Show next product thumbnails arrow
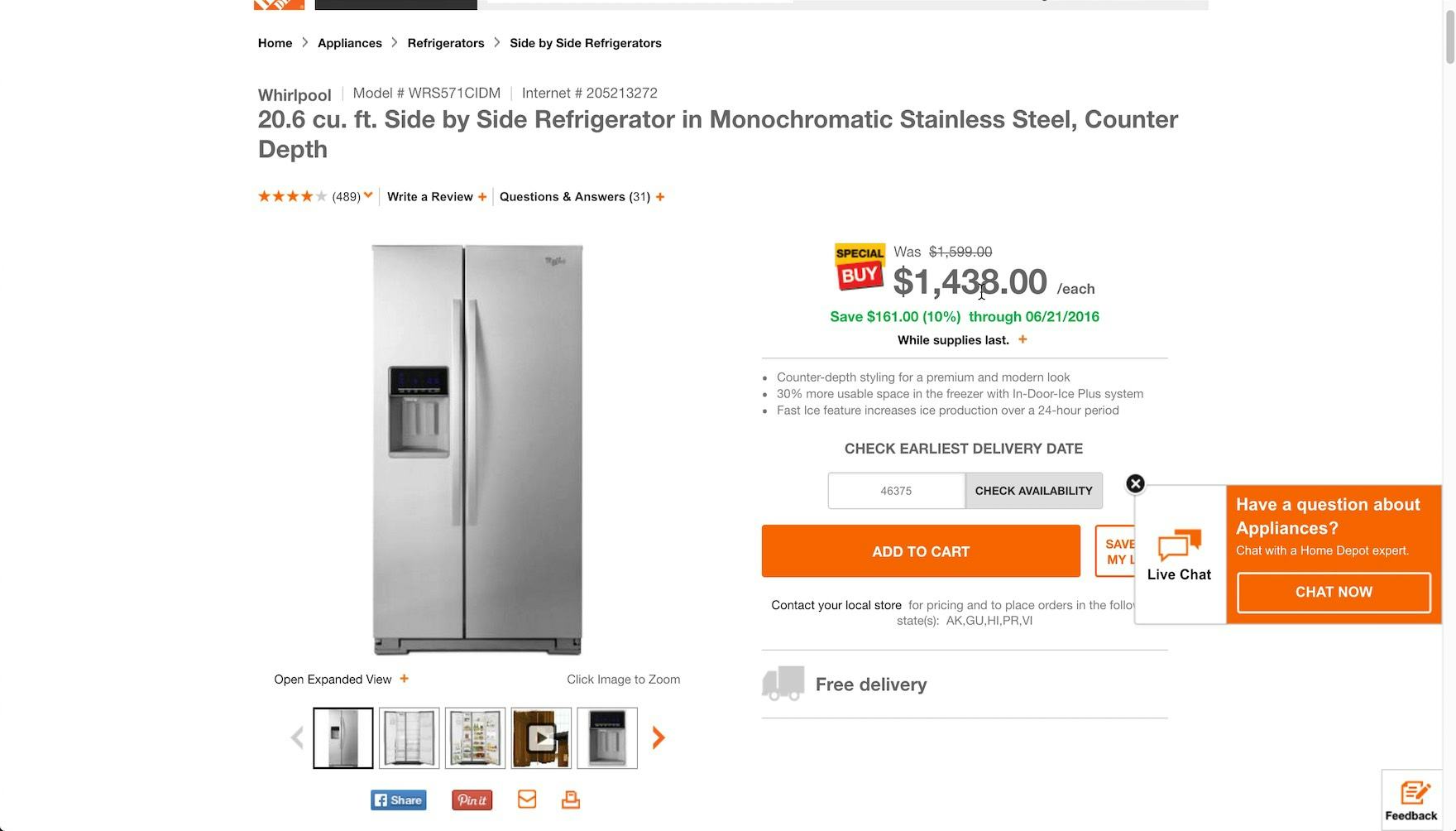The image size is (1456, 831). pos(659,737)
